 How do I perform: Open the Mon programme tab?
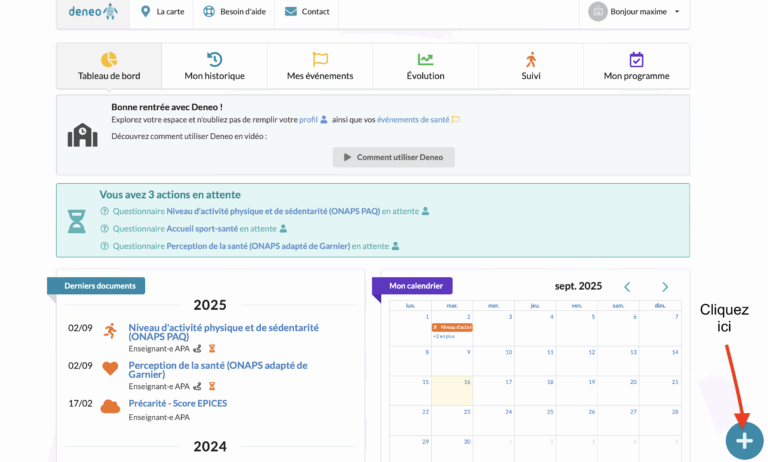636,66
